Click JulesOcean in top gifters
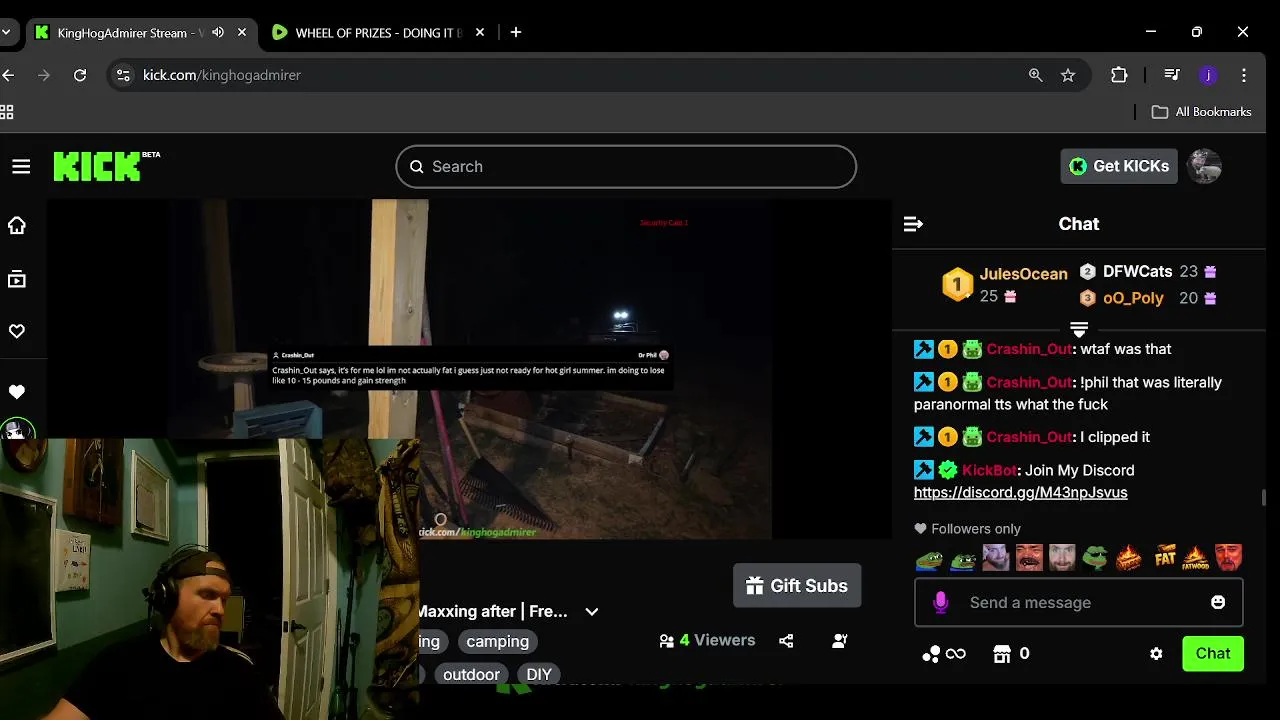Image resolution: width=1280 pixels, height=720 pixels. click(1023, 274)
